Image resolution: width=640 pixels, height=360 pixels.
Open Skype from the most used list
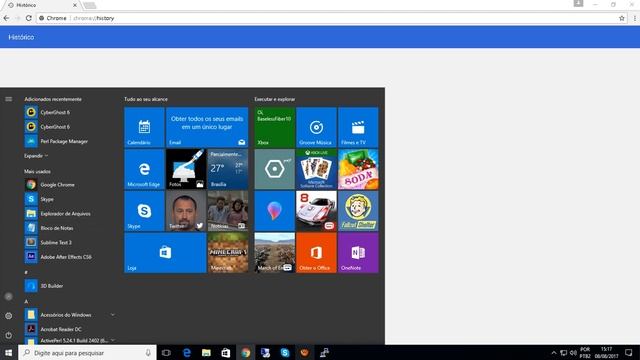pyautogui.click(x=69, y=199)
